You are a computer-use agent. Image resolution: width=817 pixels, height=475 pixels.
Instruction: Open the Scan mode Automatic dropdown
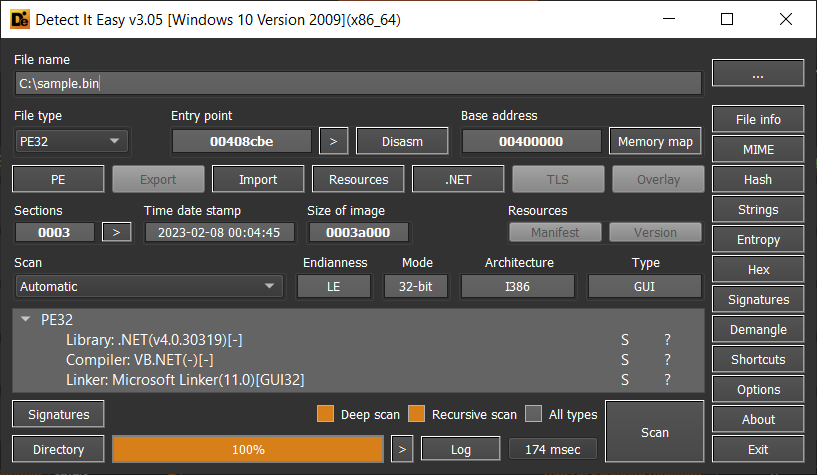149,286
